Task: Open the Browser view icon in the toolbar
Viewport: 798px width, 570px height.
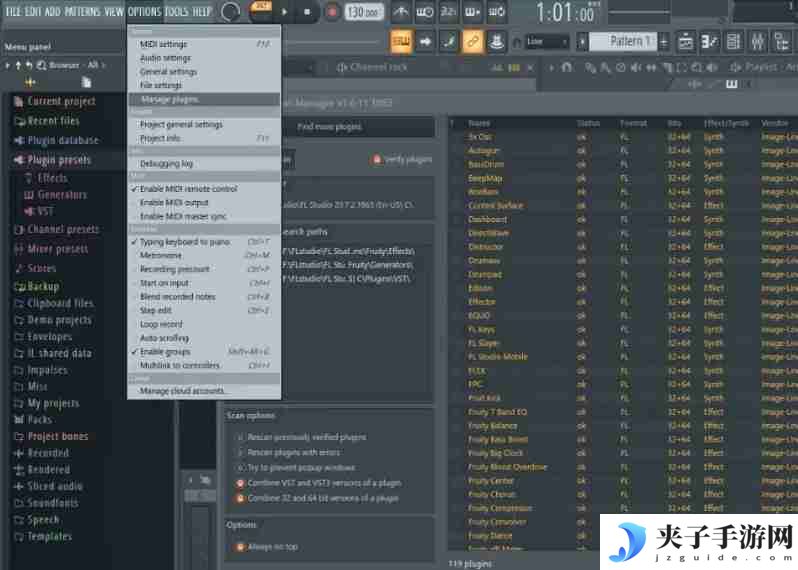Action: tap(781, 41)
